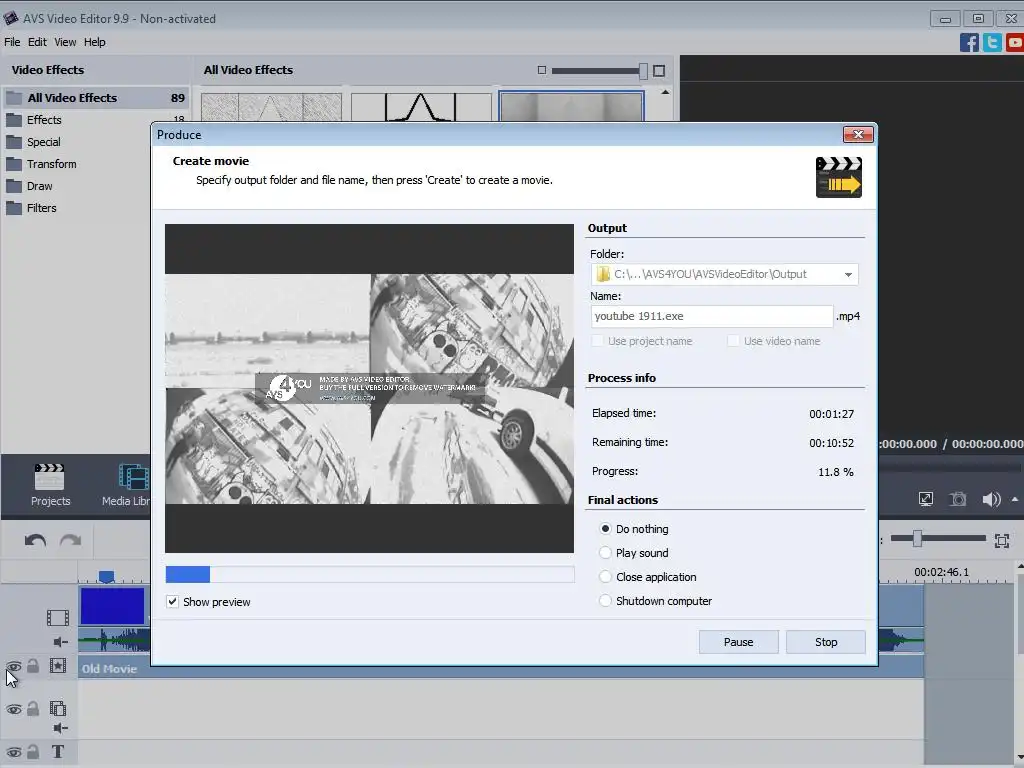Toggle visibility eye of text track

click(x=14, y=752)
